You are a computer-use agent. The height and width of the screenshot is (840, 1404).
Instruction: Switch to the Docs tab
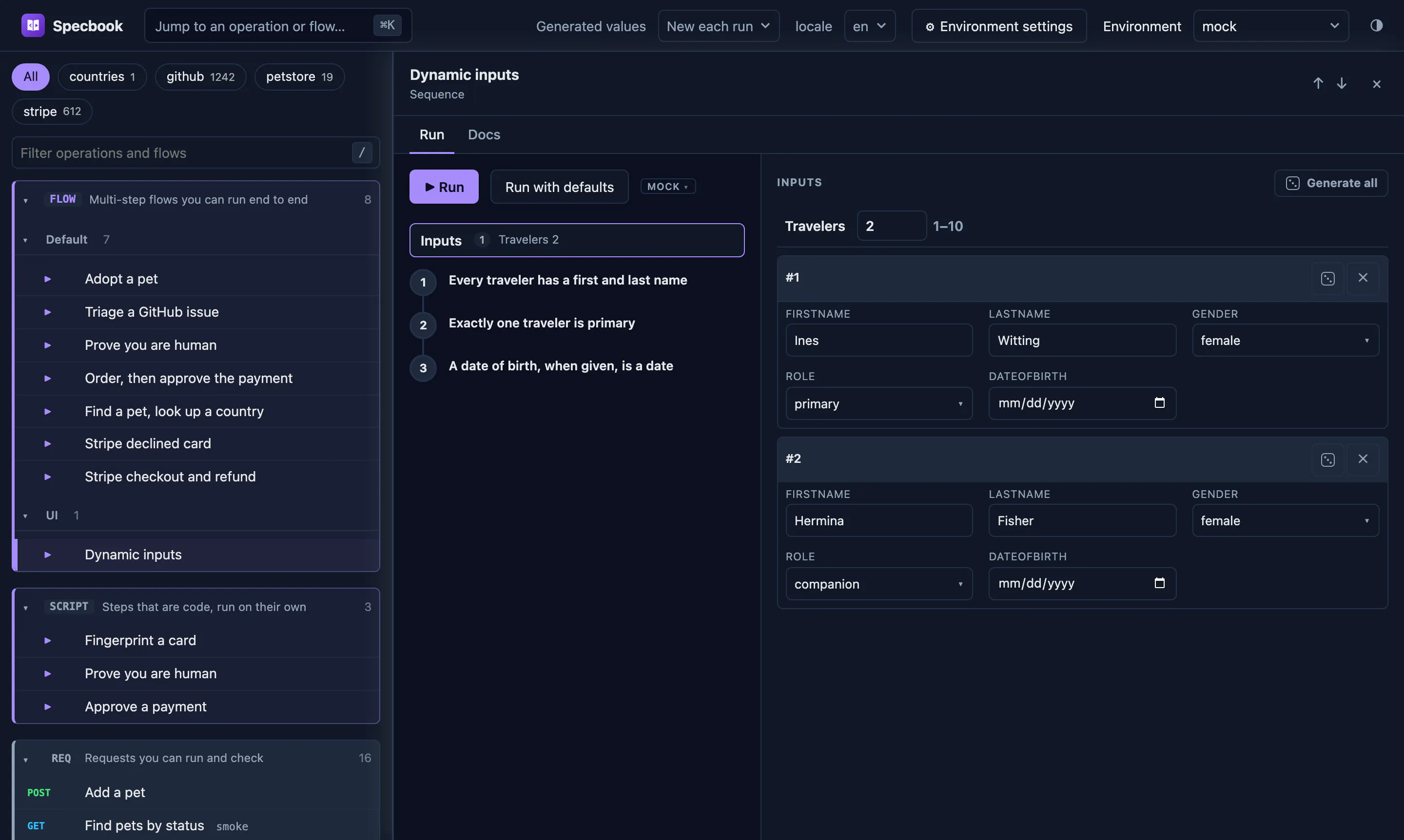484,134
